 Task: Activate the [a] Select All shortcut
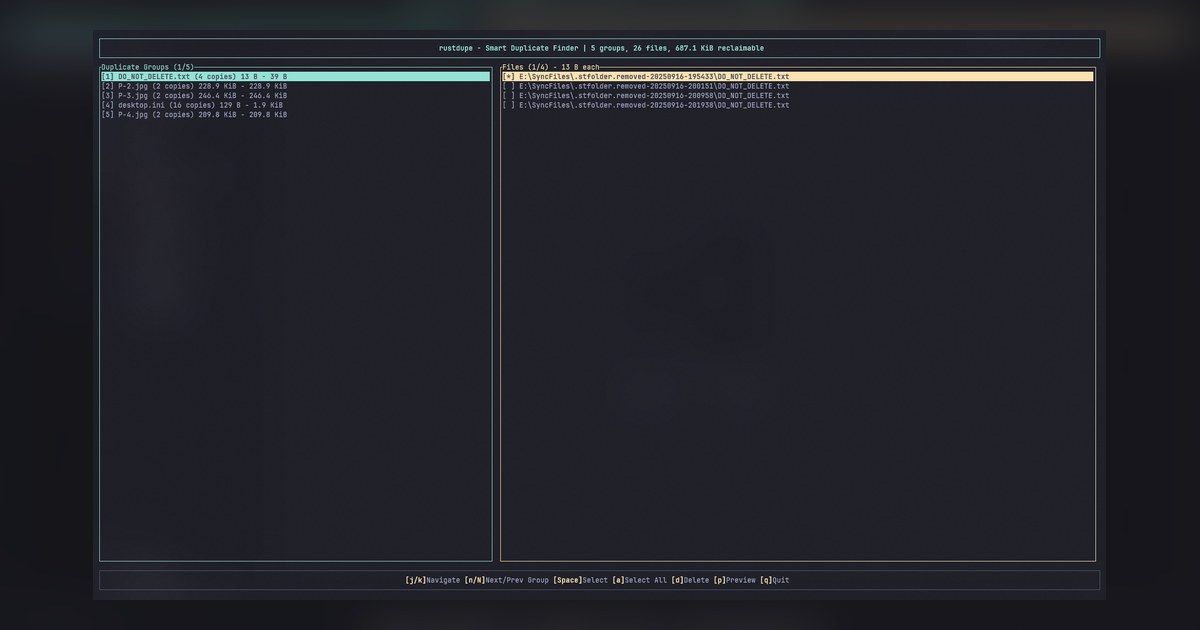(x=639, y=580)
